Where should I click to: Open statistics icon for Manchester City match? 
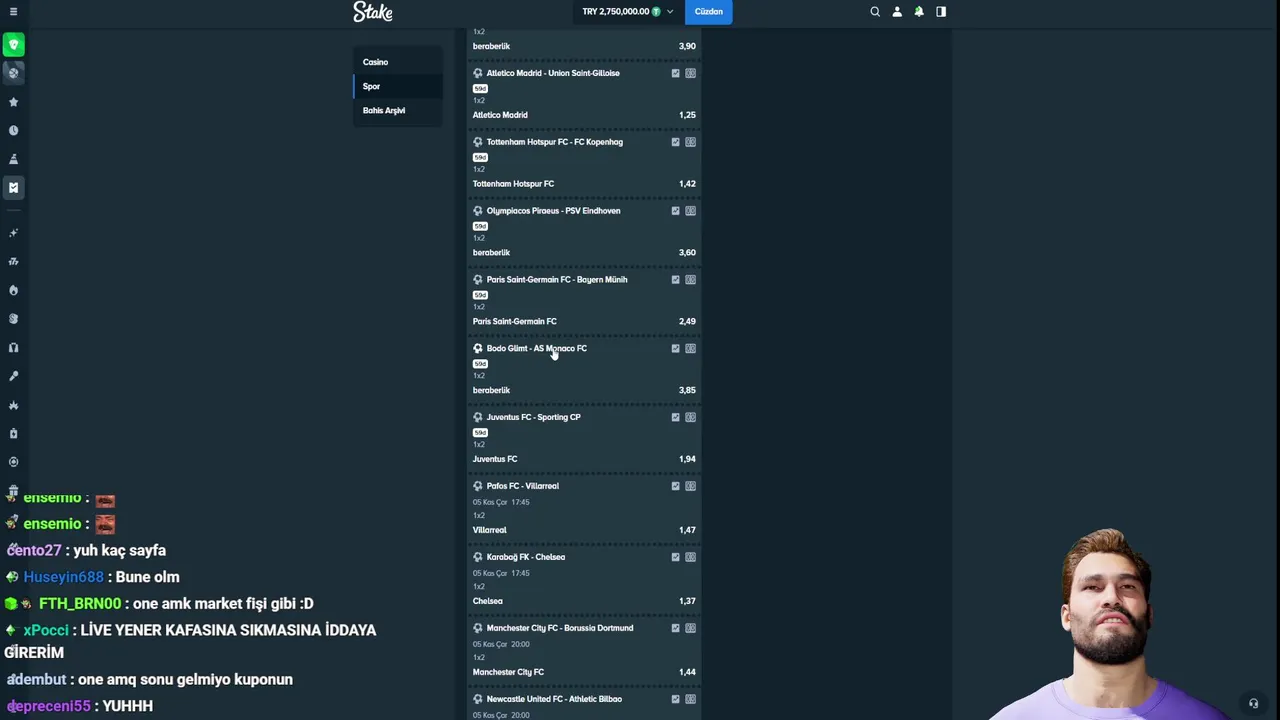(675, 628)
